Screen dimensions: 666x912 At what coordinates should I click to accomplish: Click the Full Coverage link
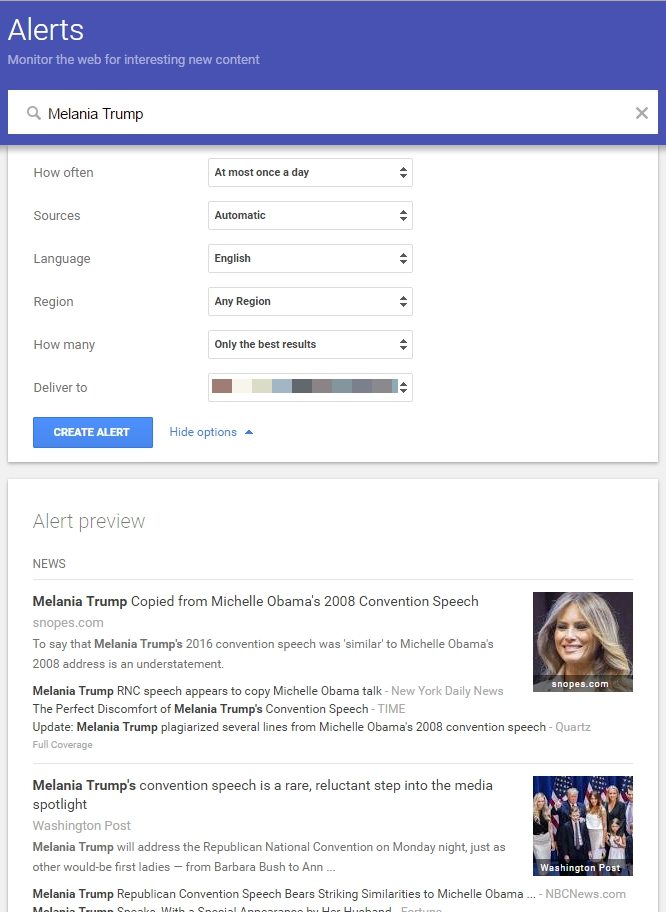[x=62, y=744]
